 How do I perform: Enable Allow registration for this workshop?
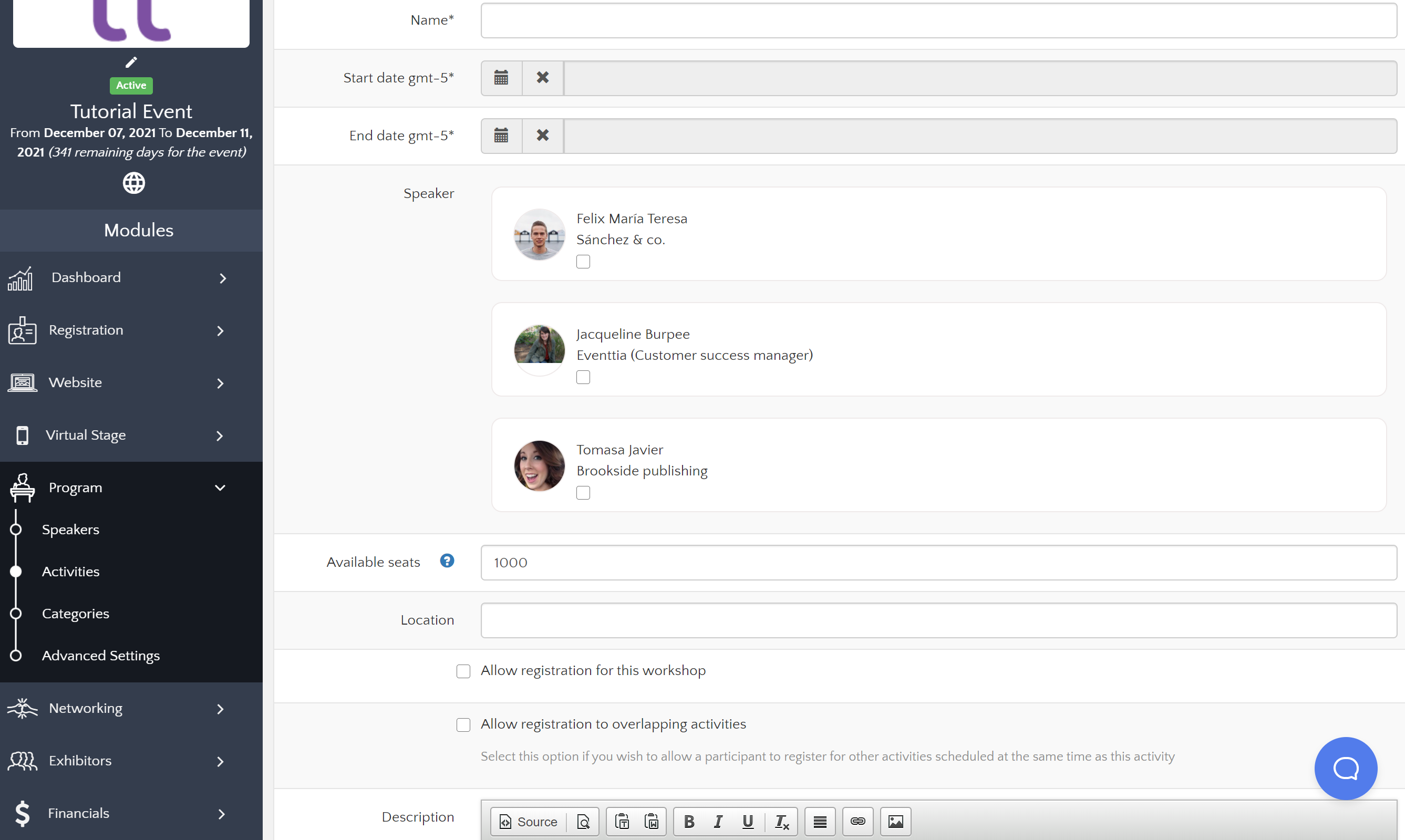pos(463,671)
